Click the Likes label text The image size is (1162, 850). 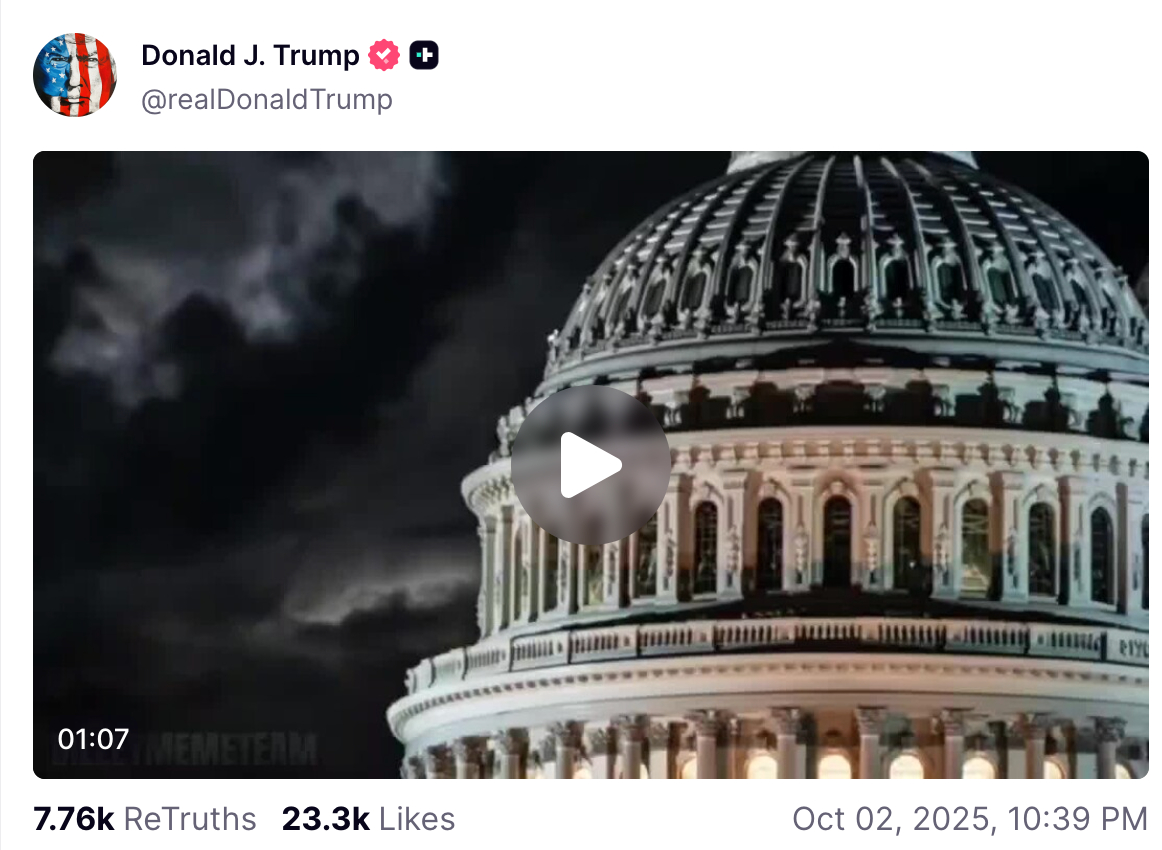[417, 819]
